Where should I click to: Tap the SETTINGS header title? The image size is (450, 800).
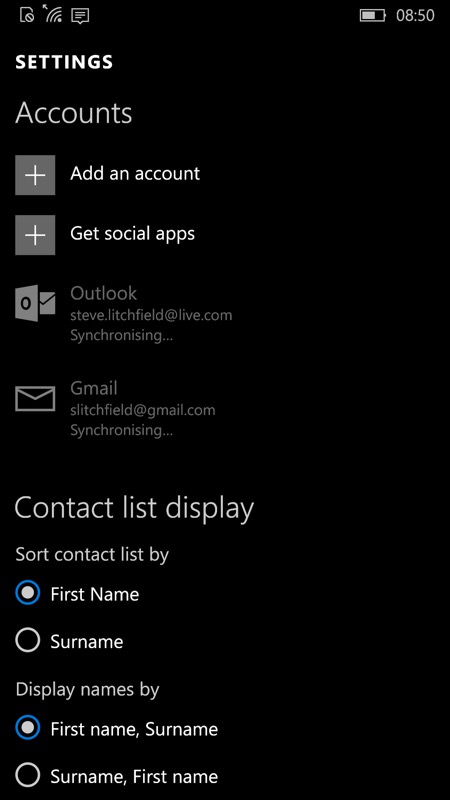[64, 62]
